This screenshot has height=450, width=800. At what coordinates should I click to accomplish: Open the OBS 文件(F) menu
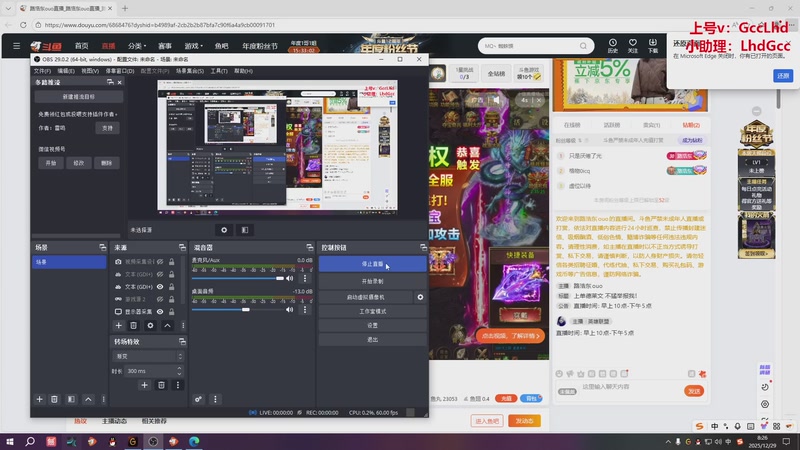coord(42,71)
